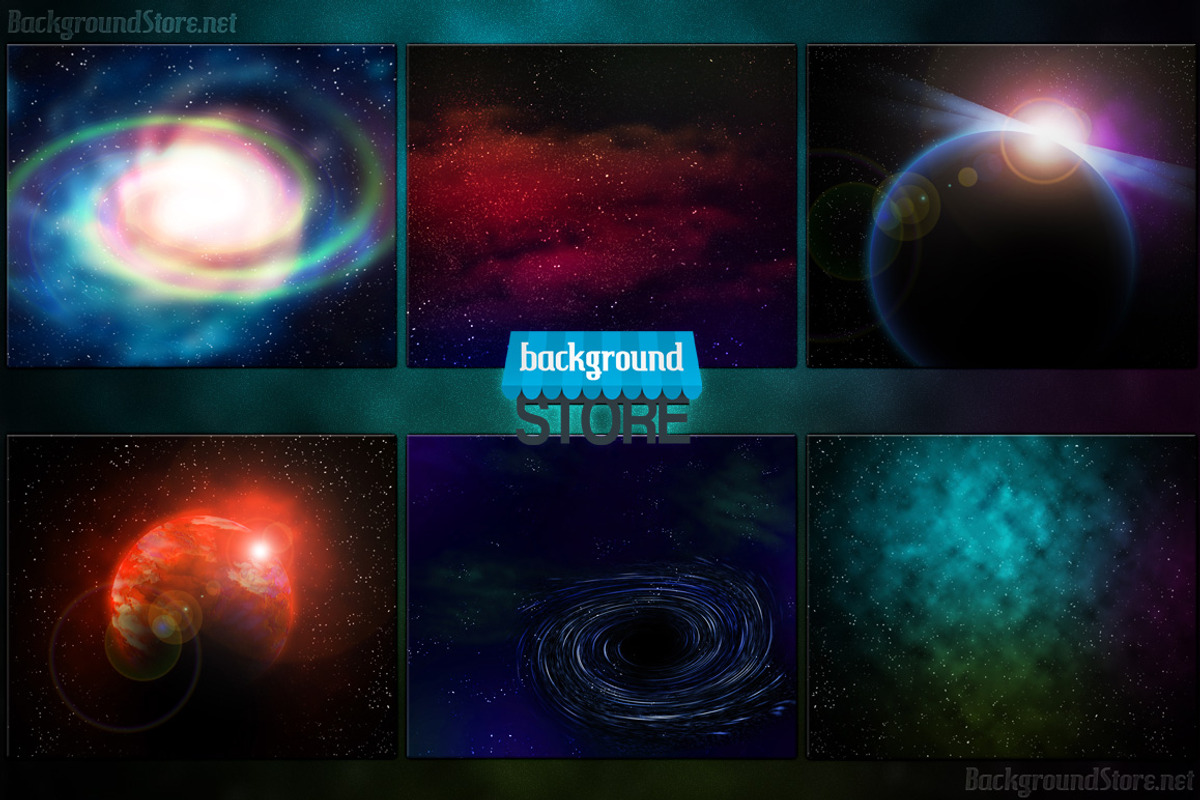Click the Background Store awning logo
Image resolution: width=1200 pixels, height=800 pixels.
pyautogui.click(x=602, y=388)
